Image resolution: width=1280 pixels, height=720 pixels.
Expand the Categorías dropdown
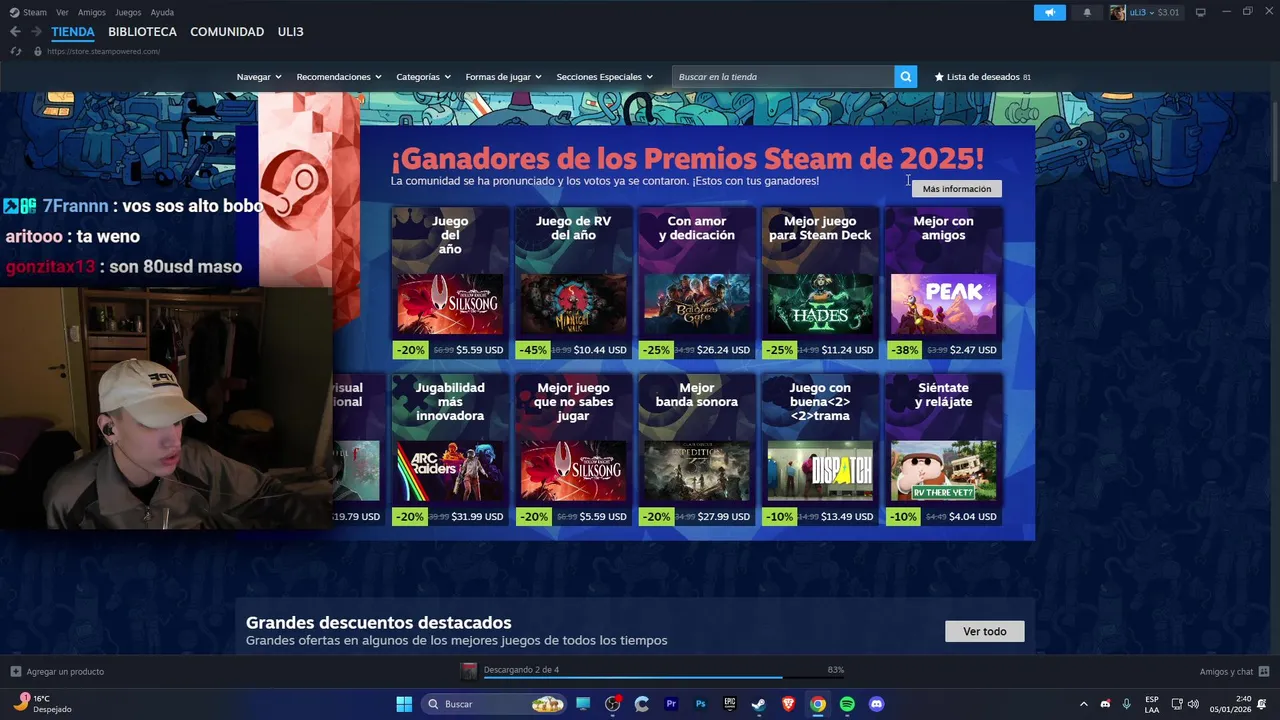tap(423, 77)
